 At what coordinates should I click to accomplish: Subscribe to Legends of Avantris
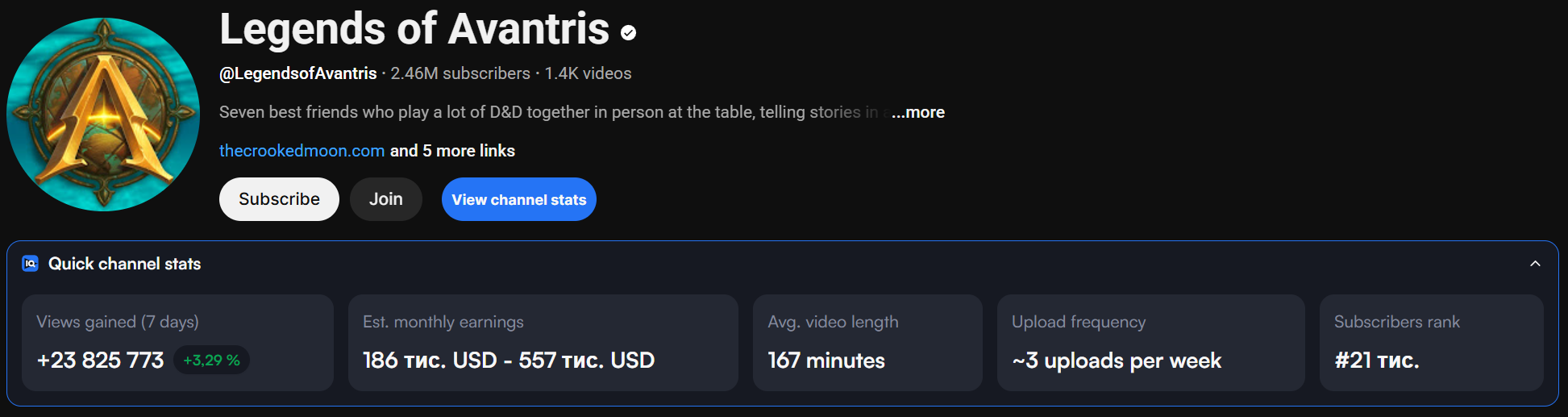[279, 199]
